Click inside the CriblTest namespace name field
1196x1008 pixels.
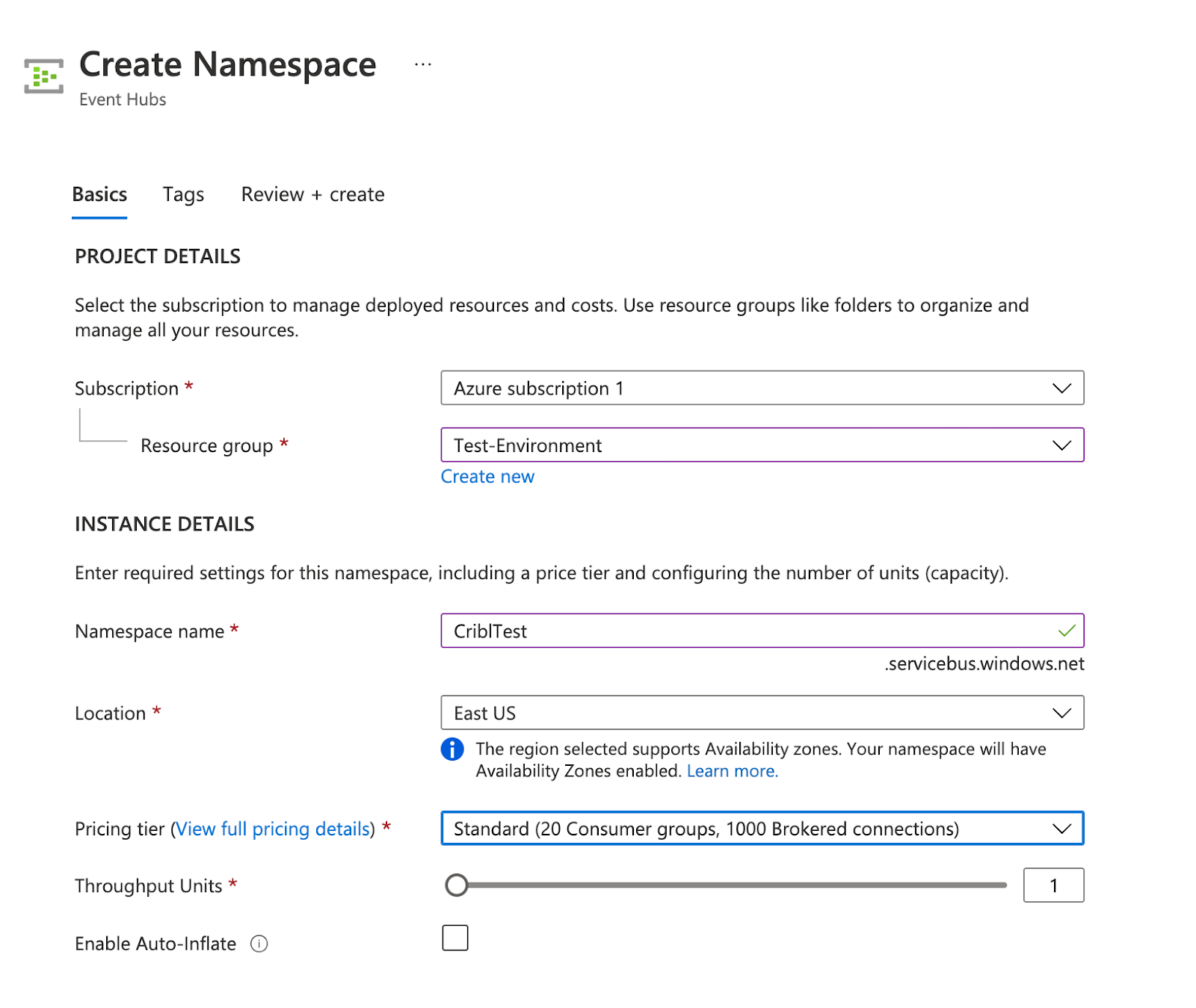(x=673, y=631)
